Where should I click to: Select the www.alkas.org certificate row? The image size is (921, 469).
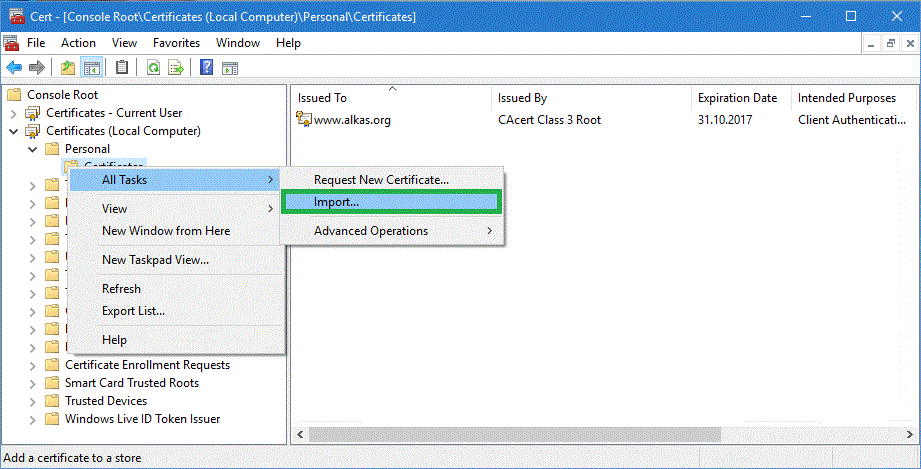tap(352, 120)
